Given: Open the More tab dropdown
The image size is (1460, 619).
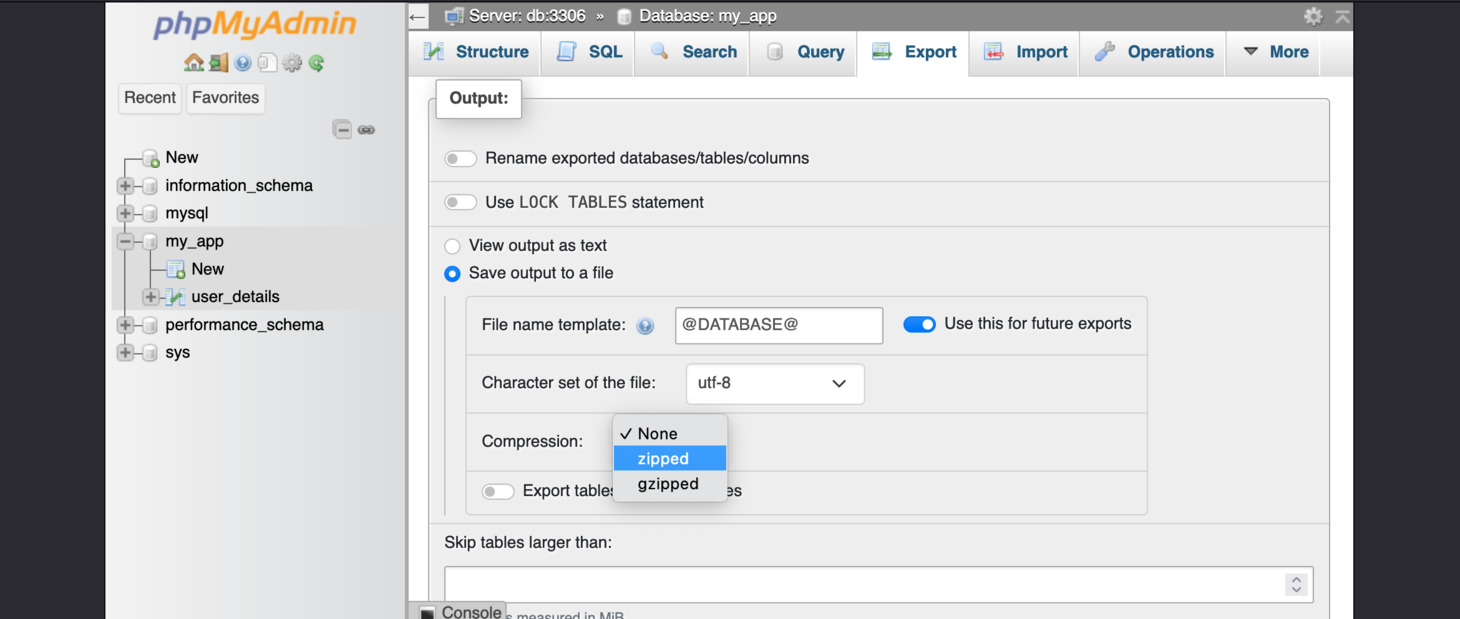Looking at the screenshot, I should pyautogui.click(x=1276, y=52).
